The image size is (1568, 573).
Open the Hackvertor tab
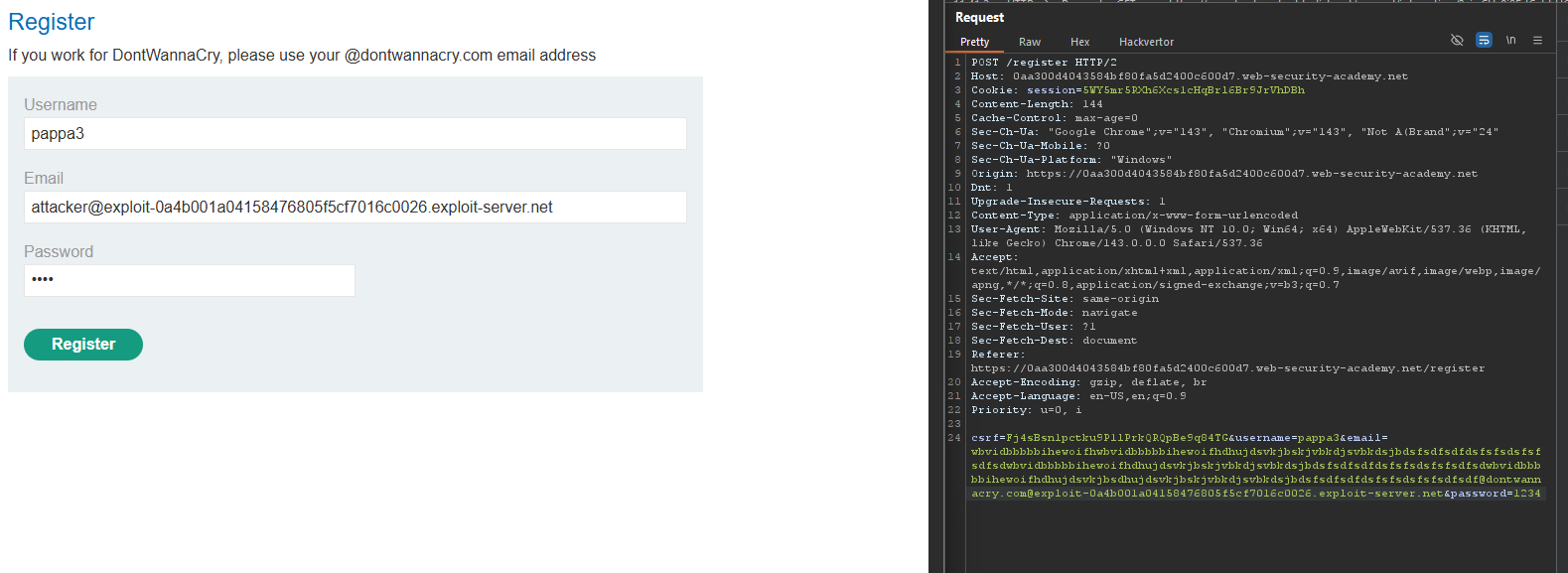(1146, 42)
